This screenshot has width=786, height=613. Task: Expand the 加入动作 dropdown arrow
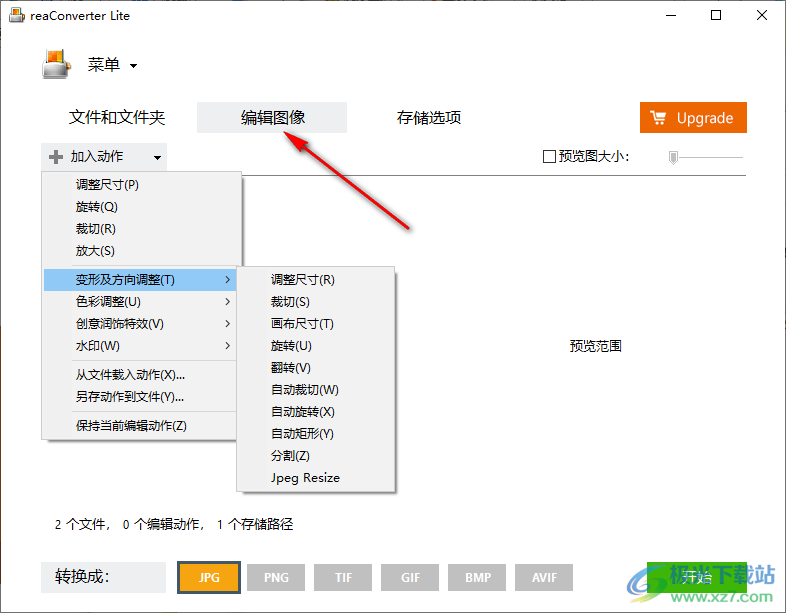pyautogui.click(x=157, y=157)
